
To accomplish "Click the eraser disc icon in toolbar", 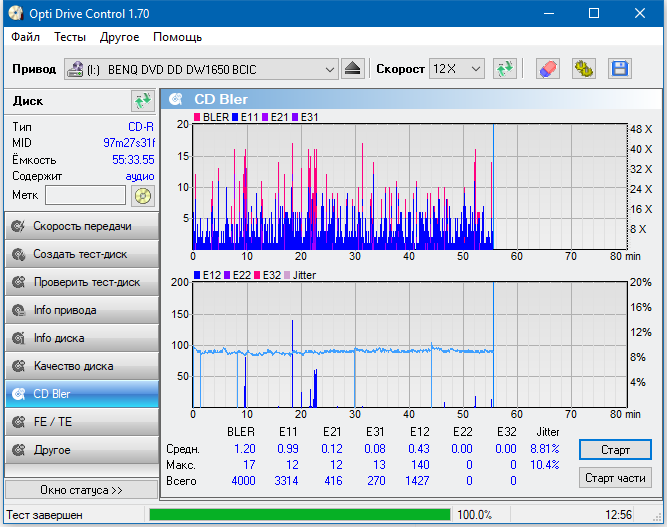I will click(x=547, y=69).
